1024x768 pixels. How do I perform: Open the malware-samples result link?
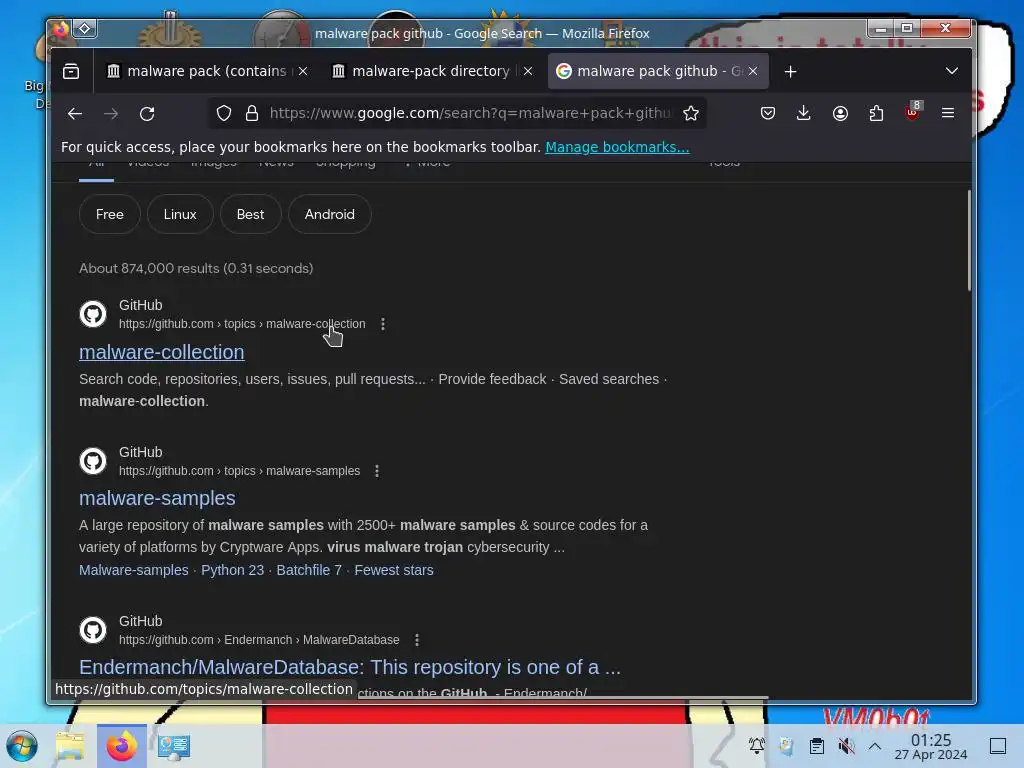157,498
